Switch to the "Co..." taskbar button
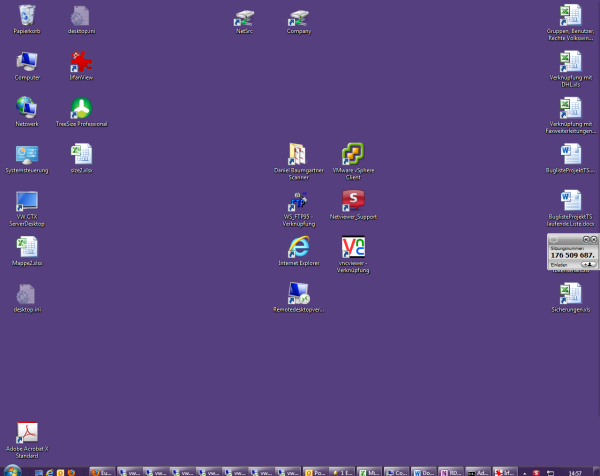Viewport: 600px width, 476px height. click(x=396, y=472)
